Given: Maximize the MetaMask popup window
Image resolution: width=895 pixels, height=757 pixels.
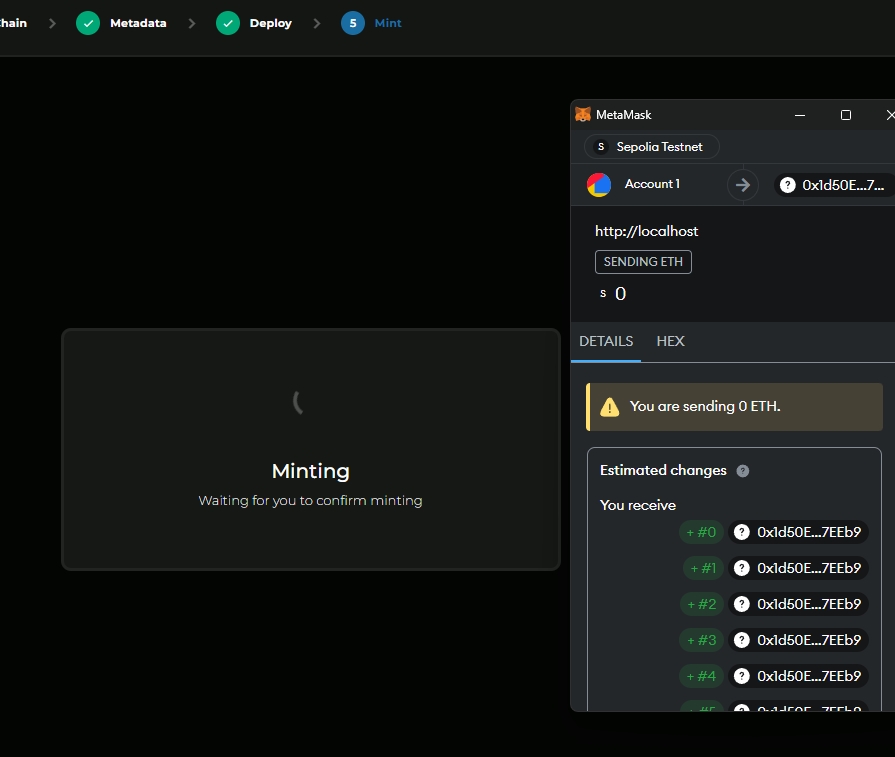Looking at the screenshot, I should (845, 115).
